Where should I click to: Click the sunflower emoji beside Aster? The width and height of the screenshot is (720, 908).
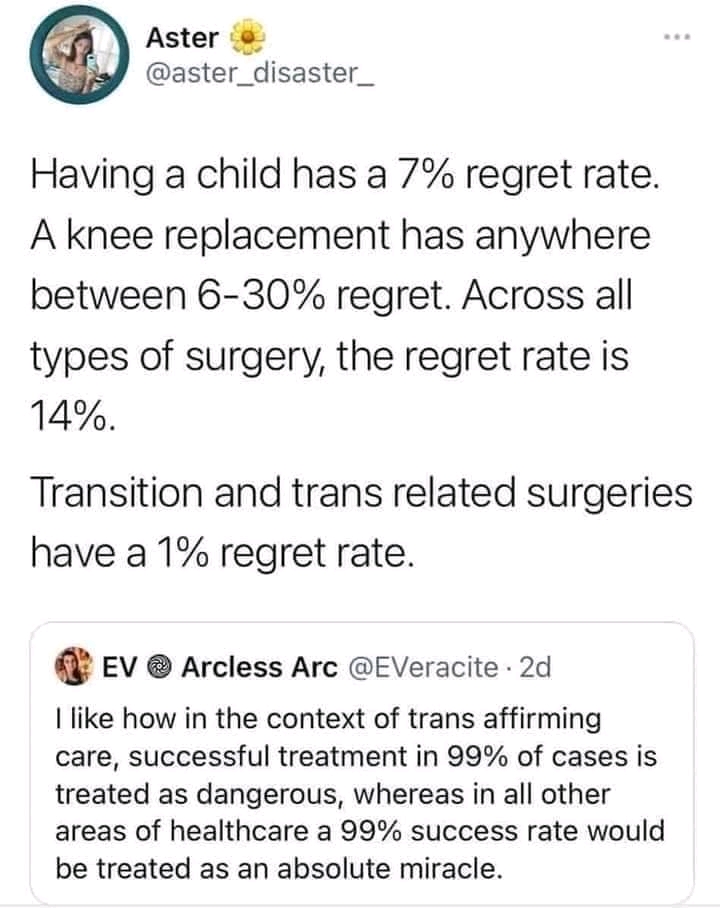tap(247, 38)
